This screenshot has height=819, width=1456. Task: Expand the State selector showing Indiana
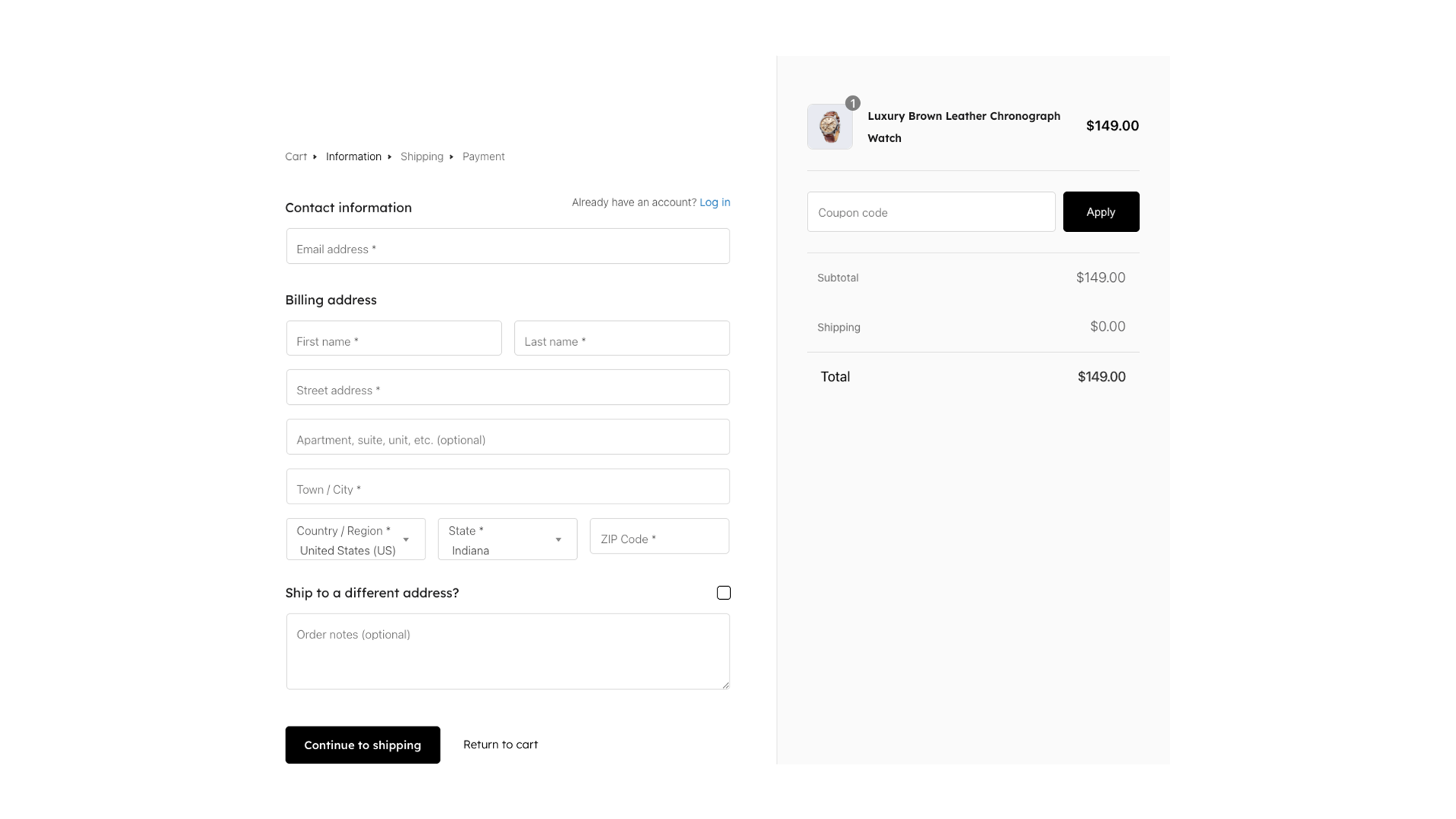[507, 539]
